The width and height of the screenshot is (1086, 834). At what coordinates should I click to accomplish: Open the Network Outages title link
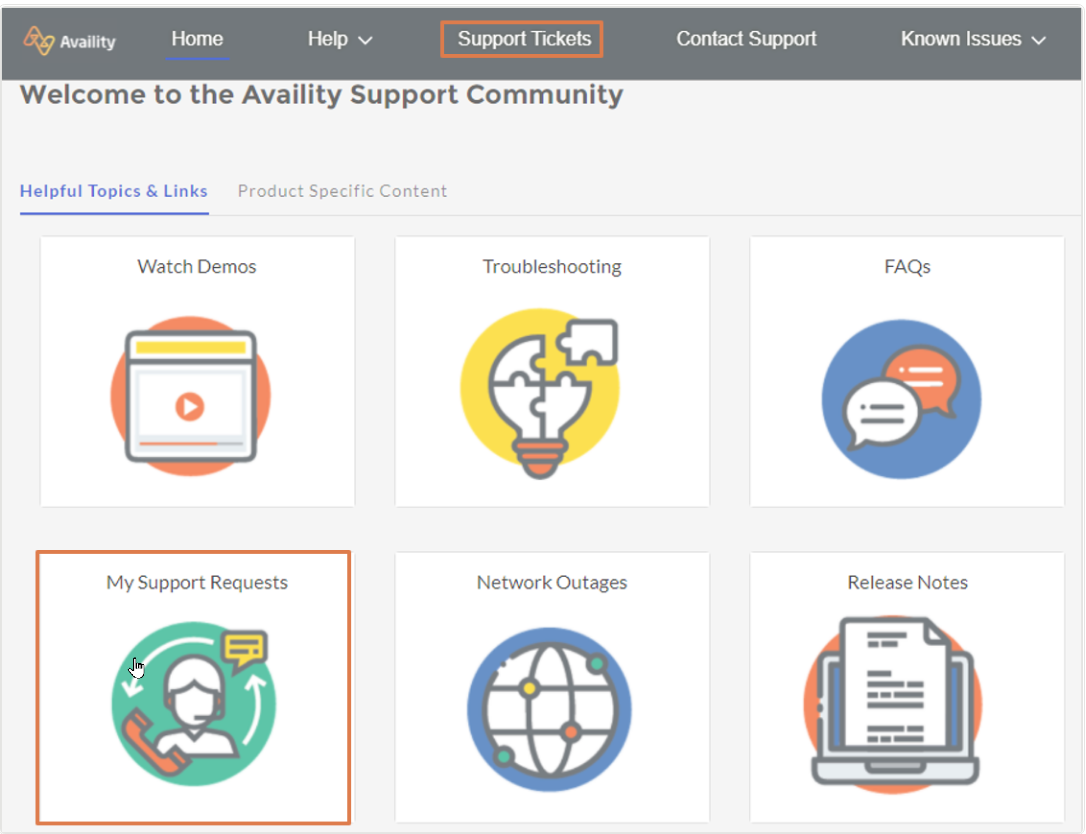pos(552,583)
